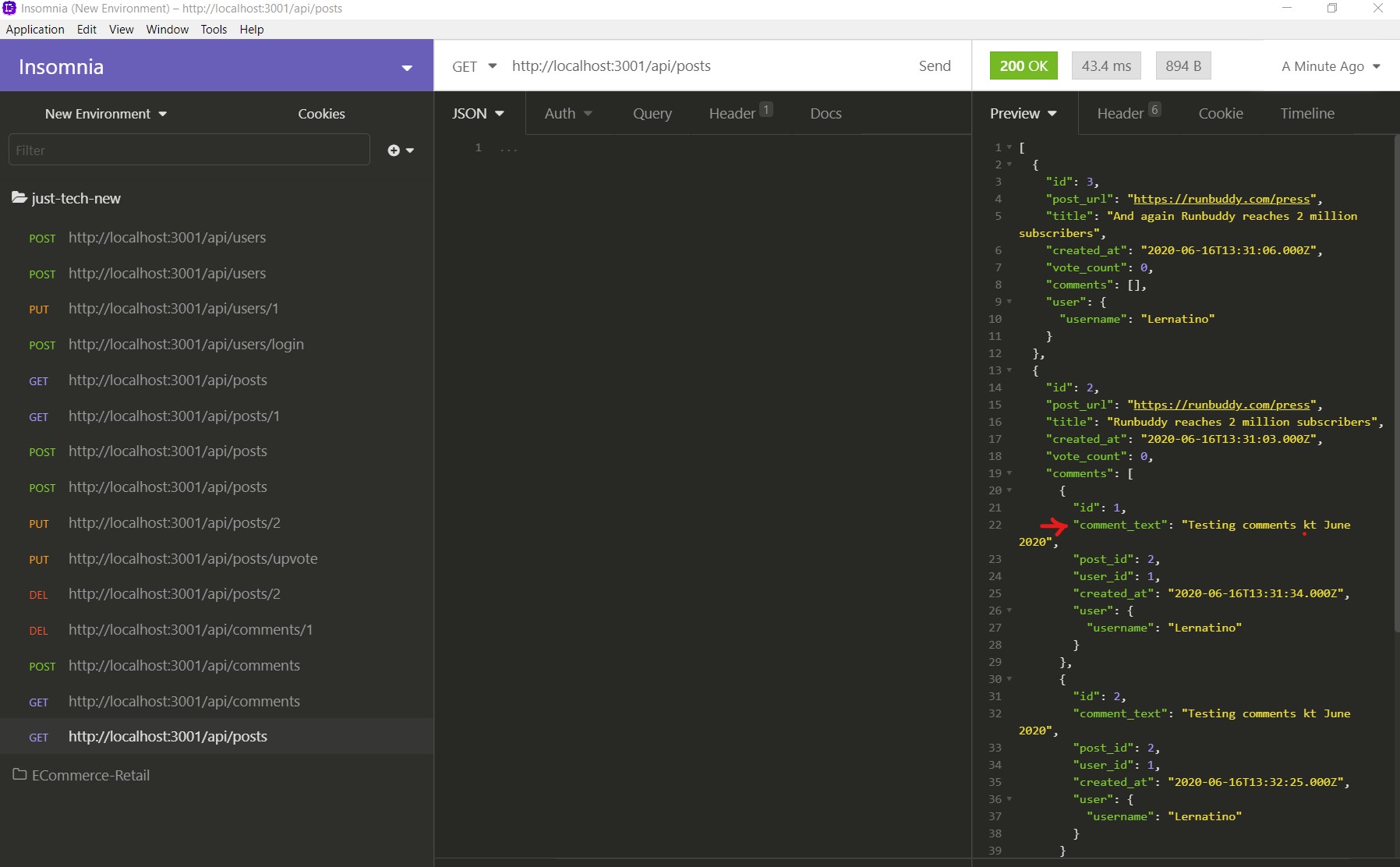Open the Window menu
Viewport: 1400px width, 867px height.
point(167,30)
